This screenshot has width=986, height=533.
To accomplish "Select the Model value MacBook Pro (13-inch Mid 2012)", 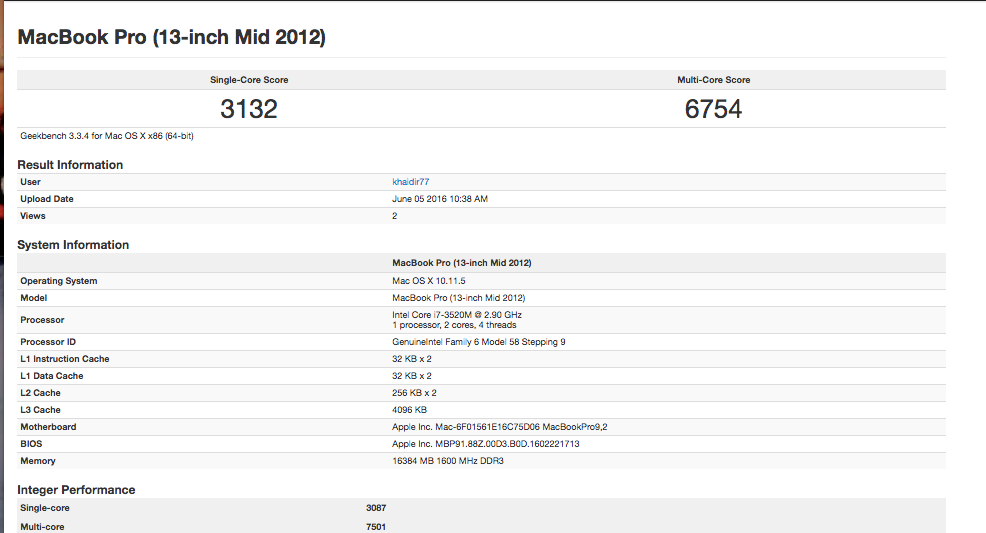I will click(458, 298).
